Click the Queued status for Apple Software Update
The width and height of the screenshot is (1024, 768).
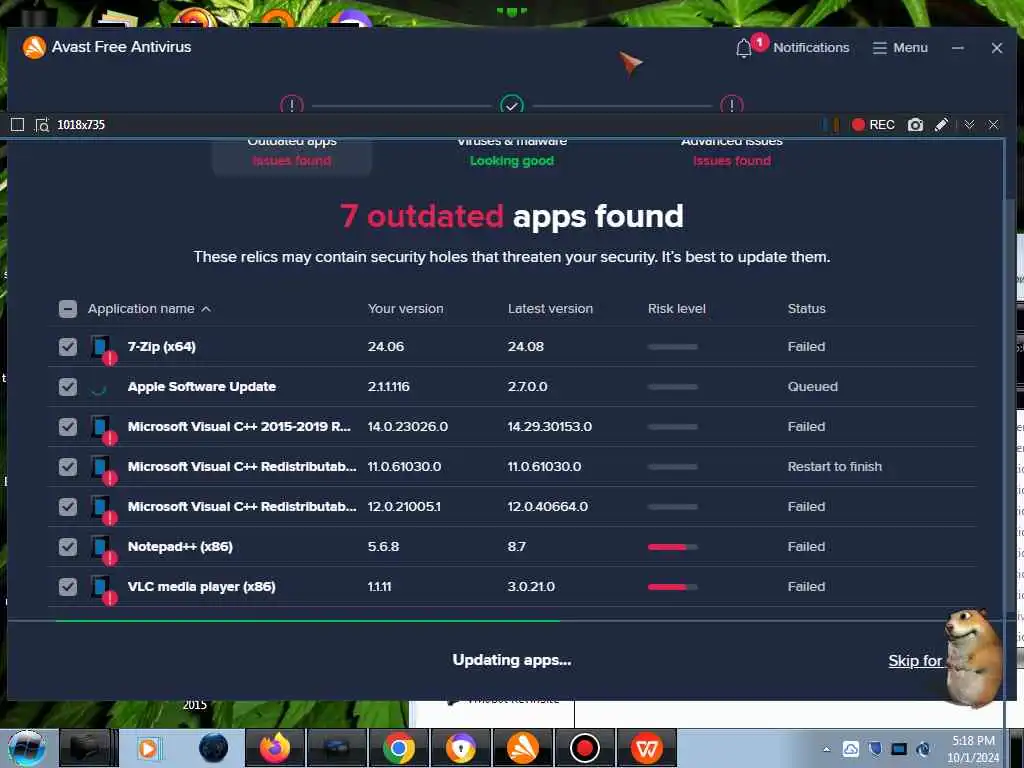[x=812, y=387]
